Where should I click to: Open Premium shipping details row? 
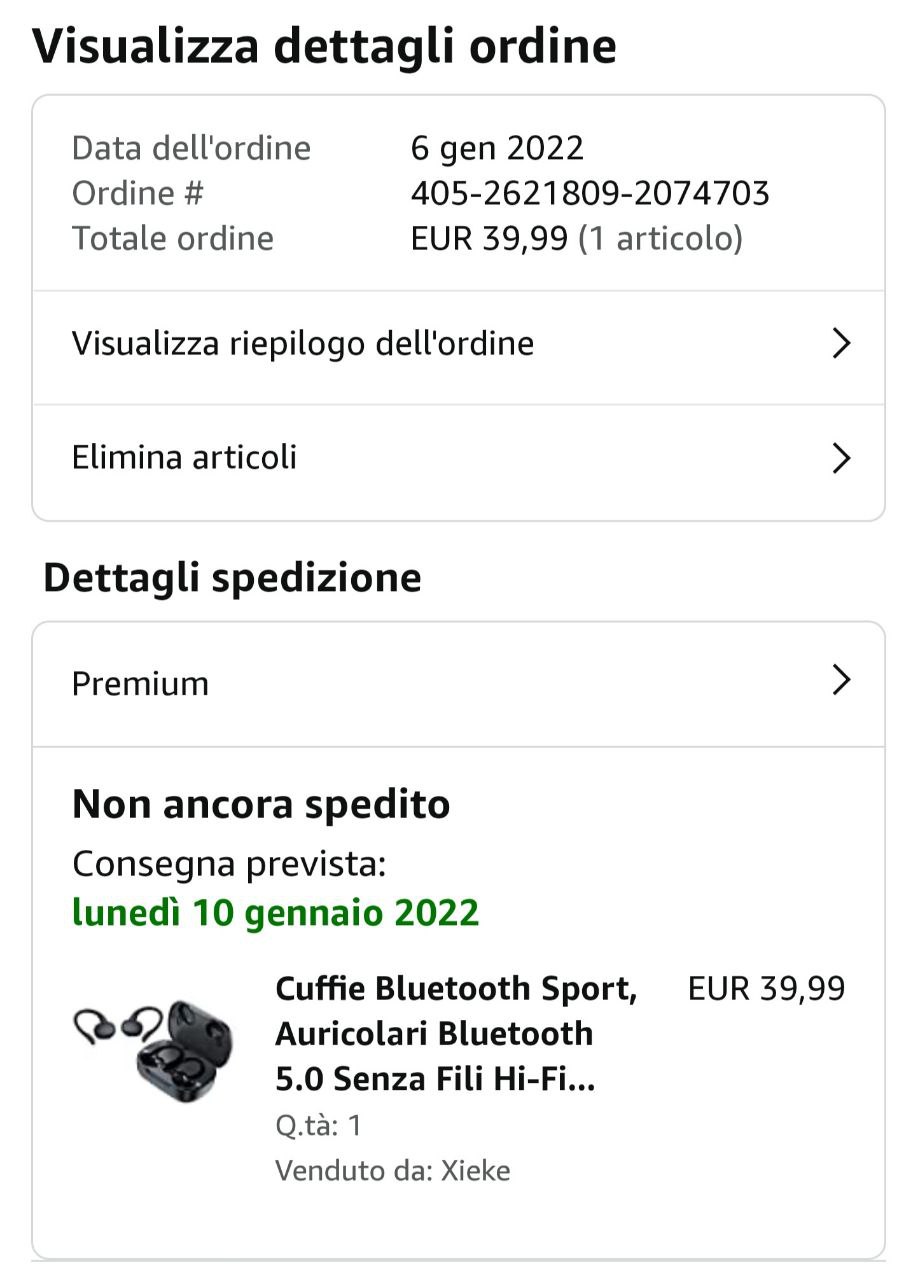tap(140, 684)
